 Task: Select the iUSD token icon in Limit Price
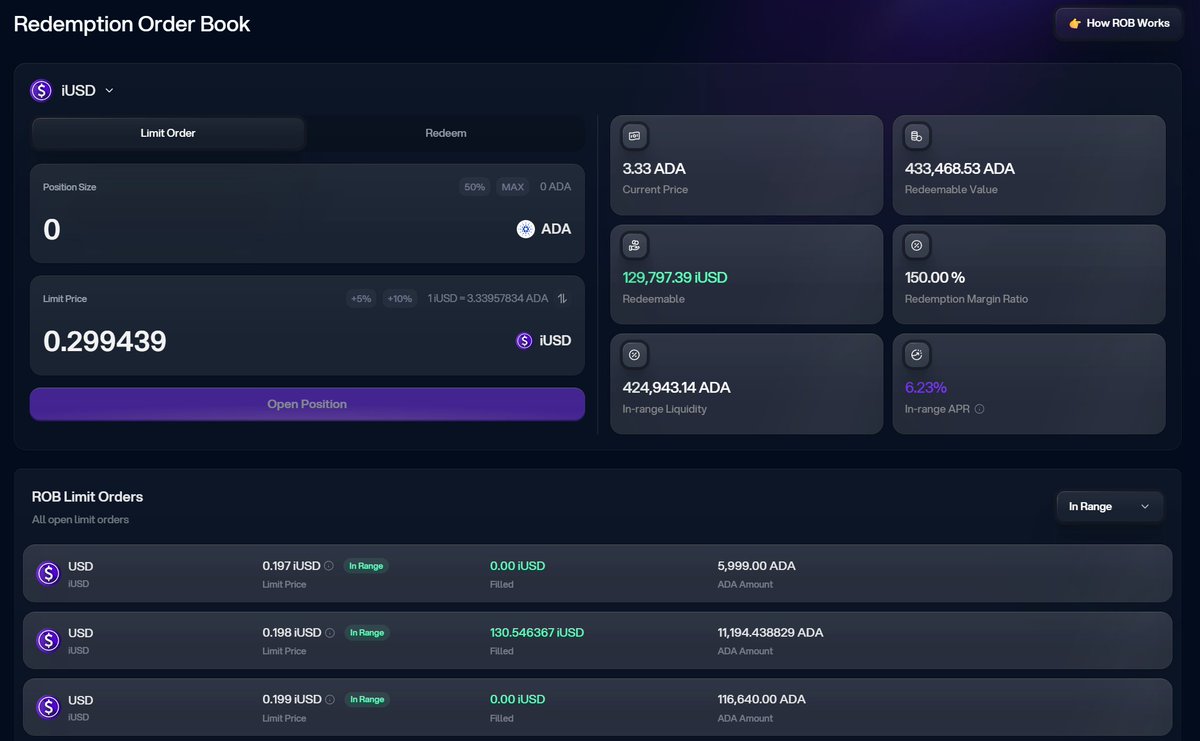[524, 340]
